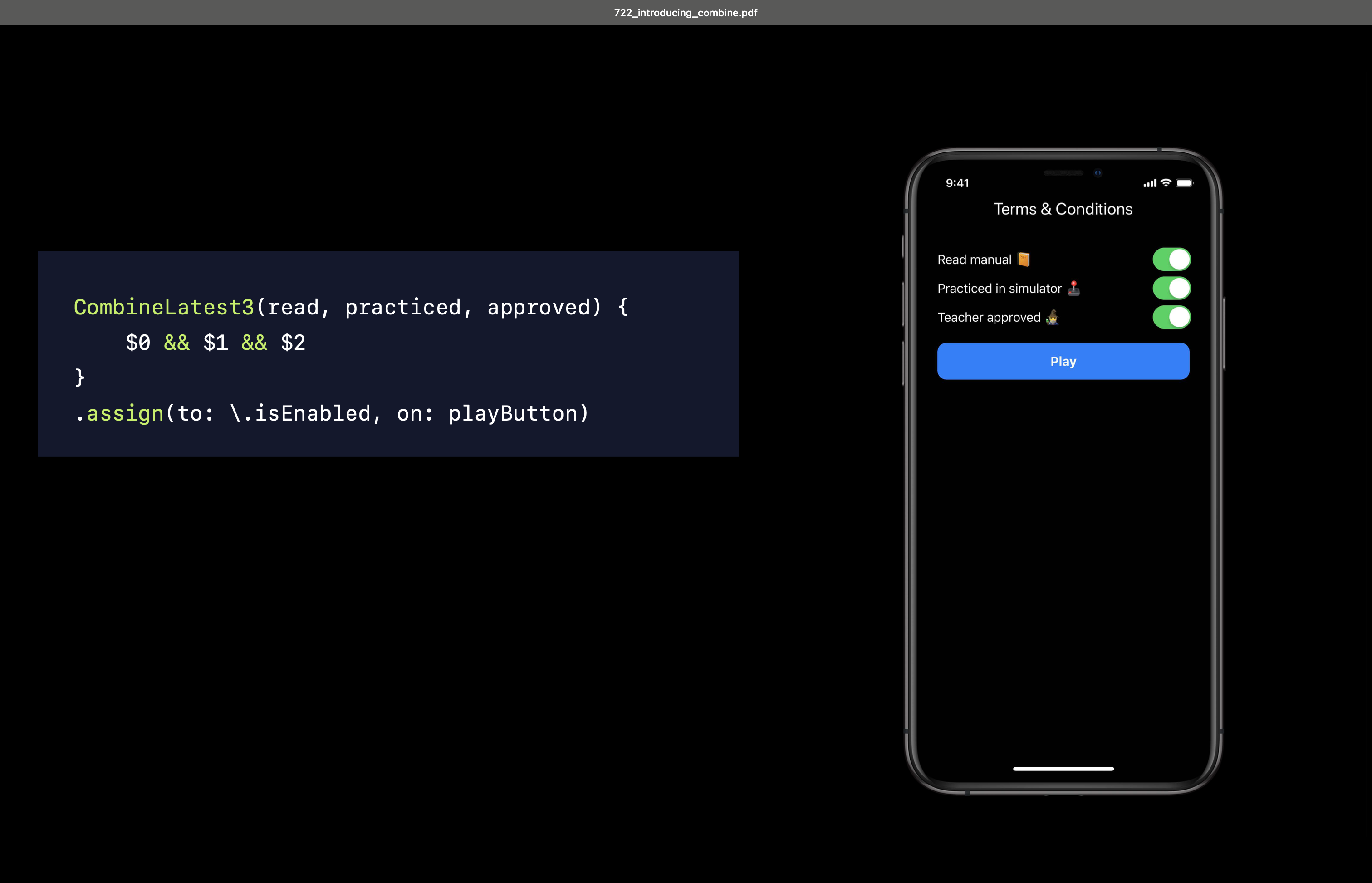Image resolution: width=1372 pixels, height=883 pixels.
Task: Turn off the Read manual switch
Action: [x=1171, y=259]
